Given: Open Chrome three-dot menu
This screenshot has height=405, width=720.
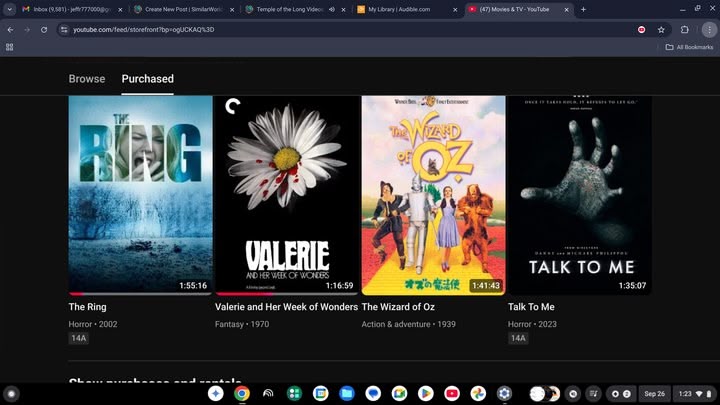Looking at the screenshot, I should [709, 29].
